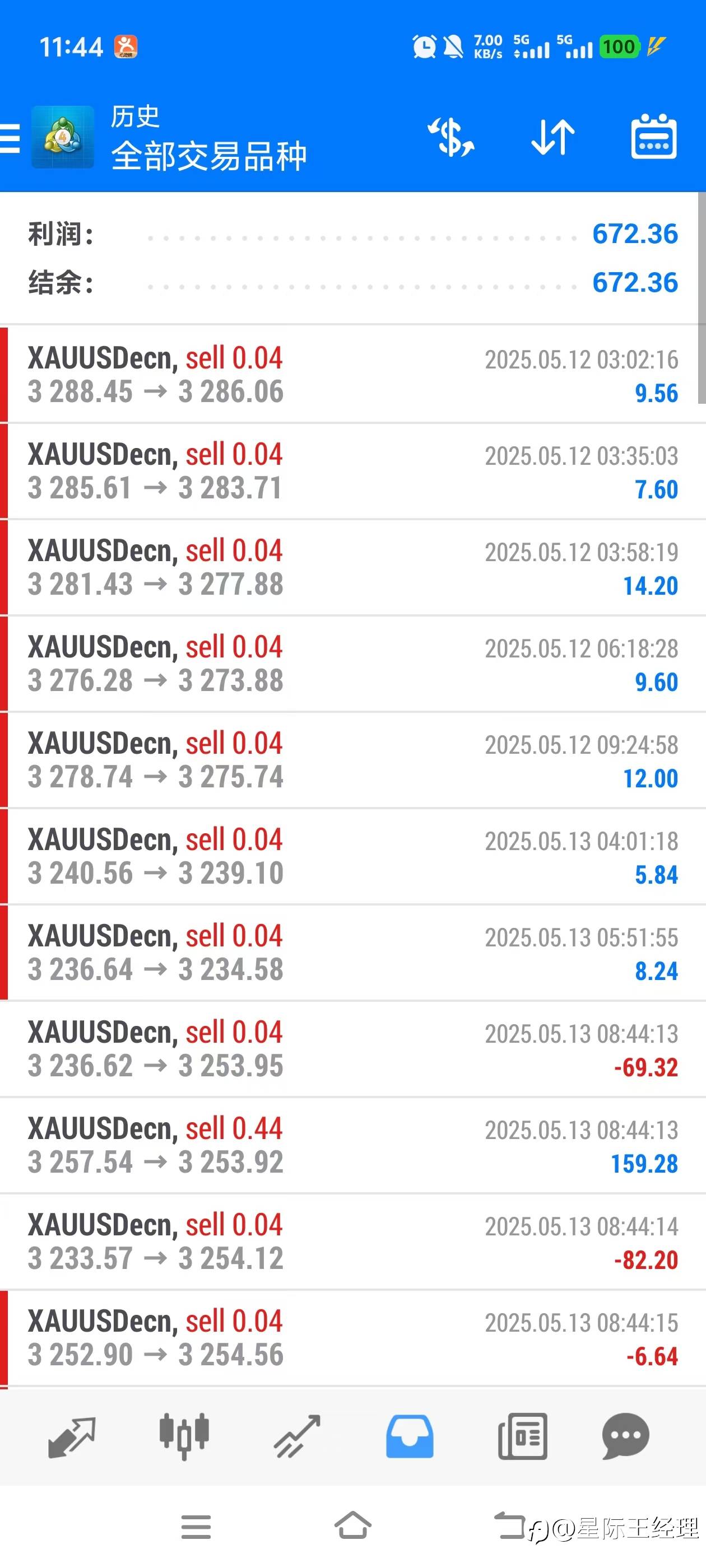Open the calendar date range icon
This screenshot has height=1568, width=706.
[654, 136]
